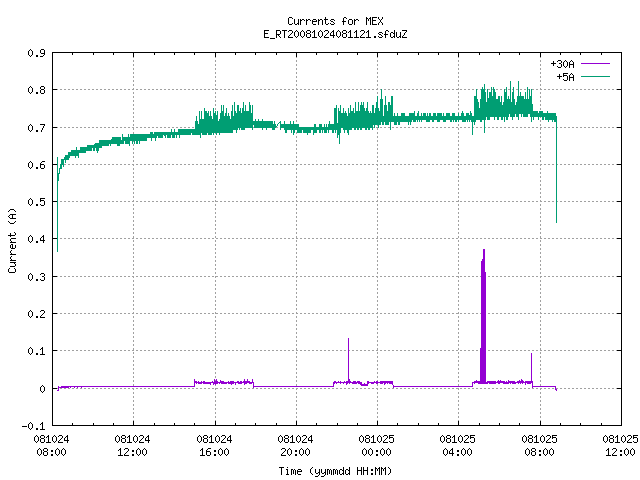Click the 0.6 y-axis tick label
This screenshot has height=480, width=640.
(x=36, y=164)
